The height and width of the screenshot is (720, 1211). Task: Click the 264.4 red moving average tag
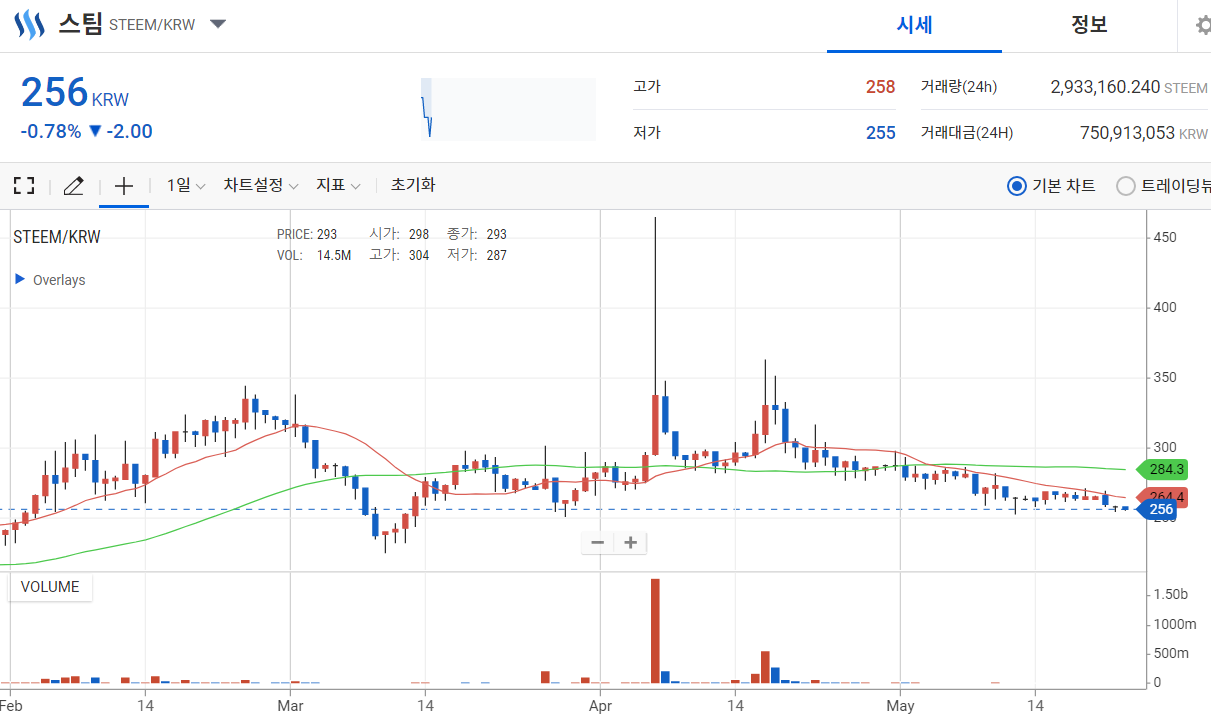[x=1164, y=497]
